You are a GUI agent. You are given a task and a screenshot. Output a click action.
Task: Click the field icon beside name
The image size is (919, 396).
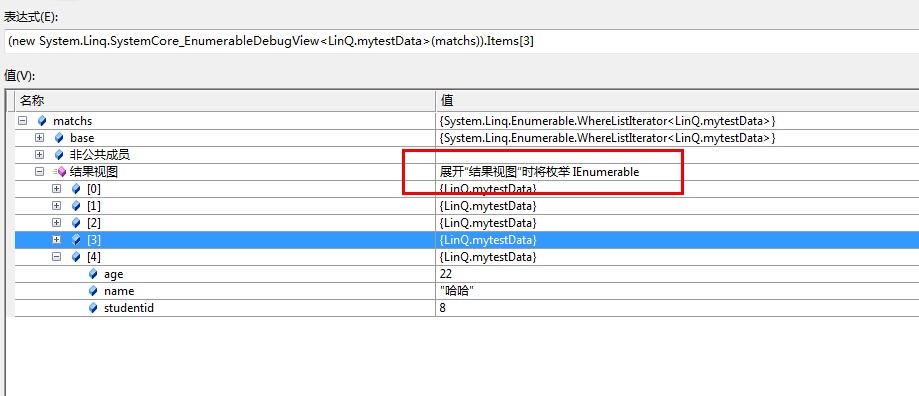pos(93,291)
